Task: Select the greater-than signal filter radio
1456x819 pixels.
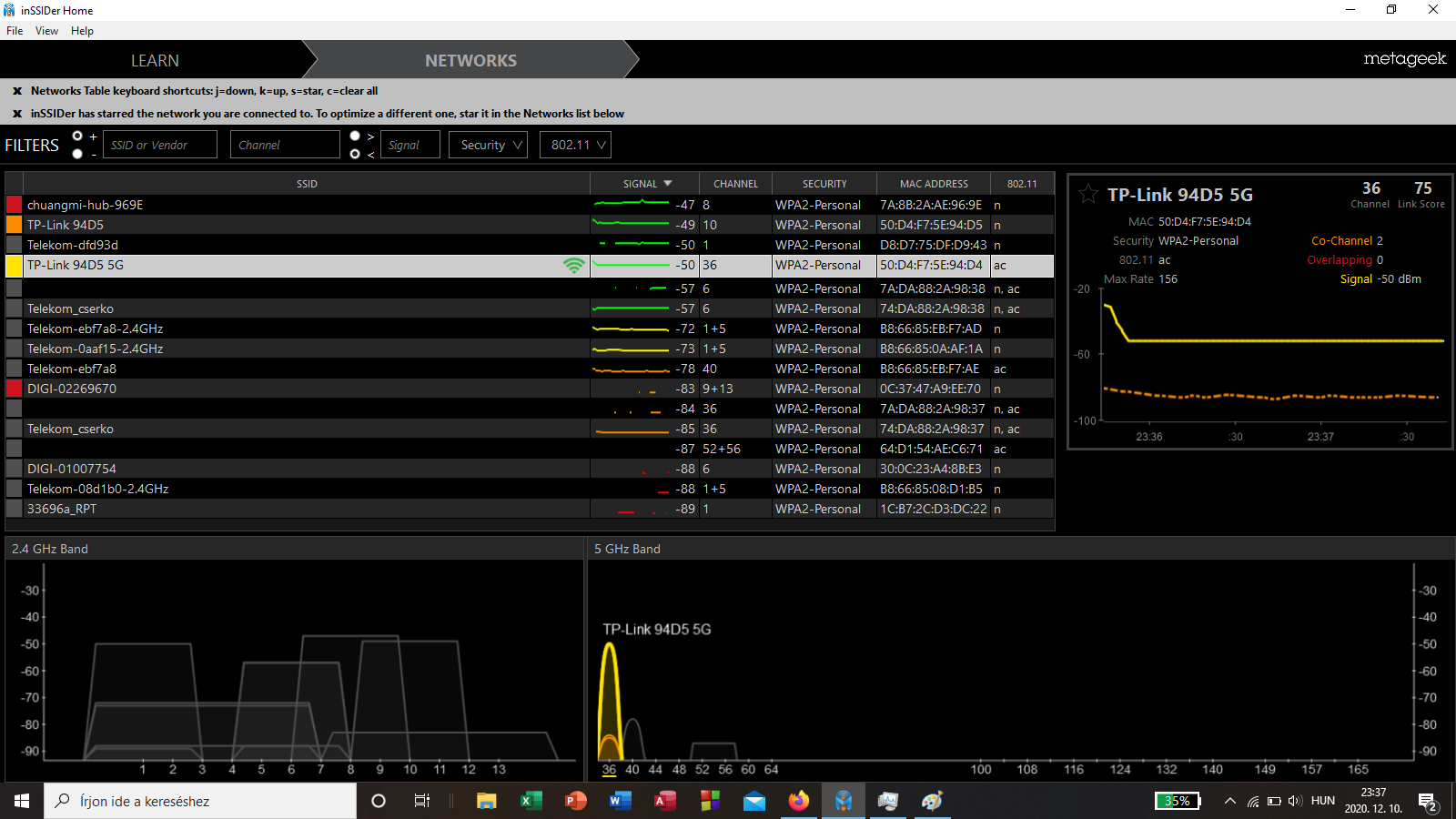Action: 355,136
